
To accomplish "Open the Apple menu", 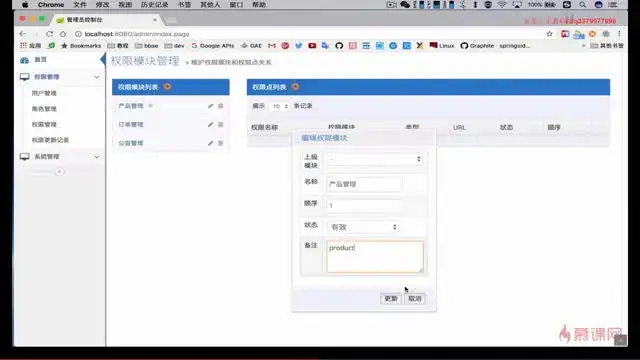I will pos(25,5).
